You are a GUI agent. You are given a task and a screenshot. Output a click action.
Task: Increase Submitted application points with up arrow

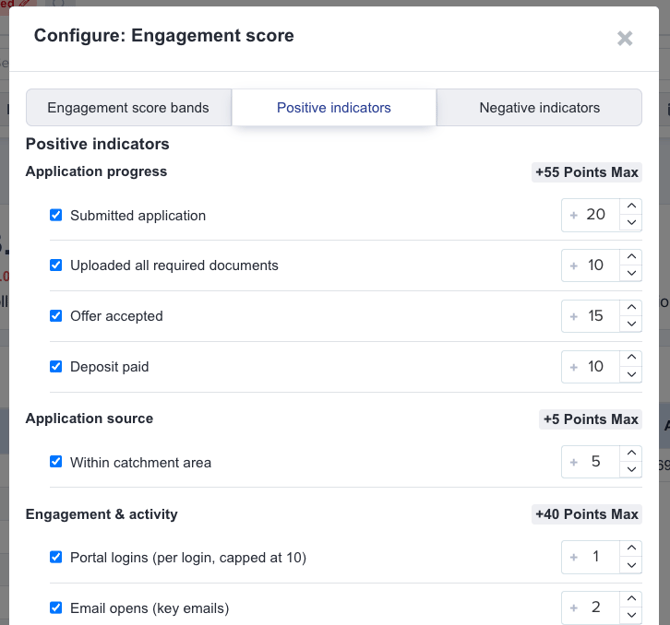tap(631, 206)
